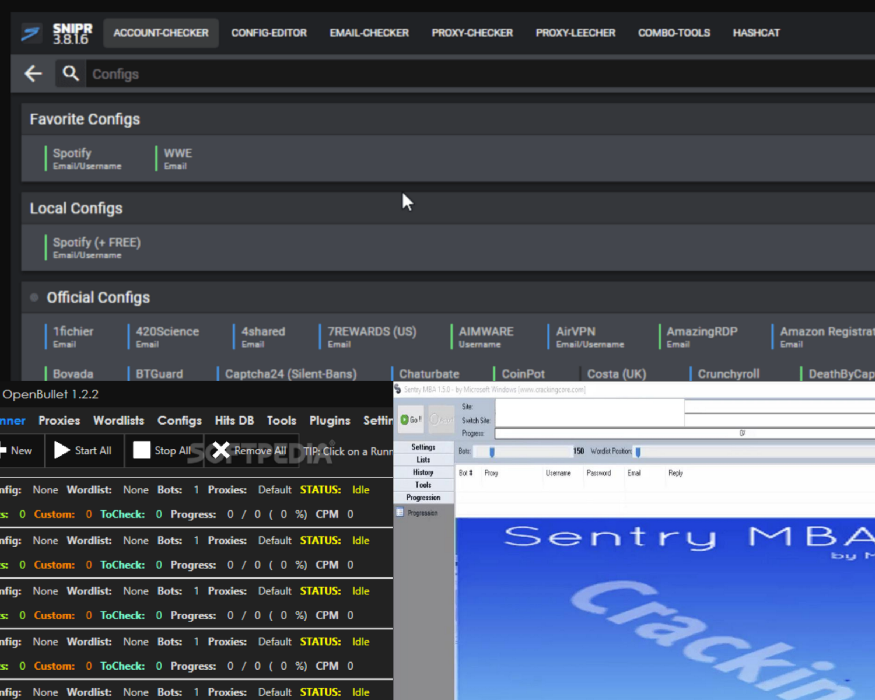Viewport: 875px width, 700px height.
Task: Click the Bots slider handle in Sentry MBA
Action: tap(492, 452)
